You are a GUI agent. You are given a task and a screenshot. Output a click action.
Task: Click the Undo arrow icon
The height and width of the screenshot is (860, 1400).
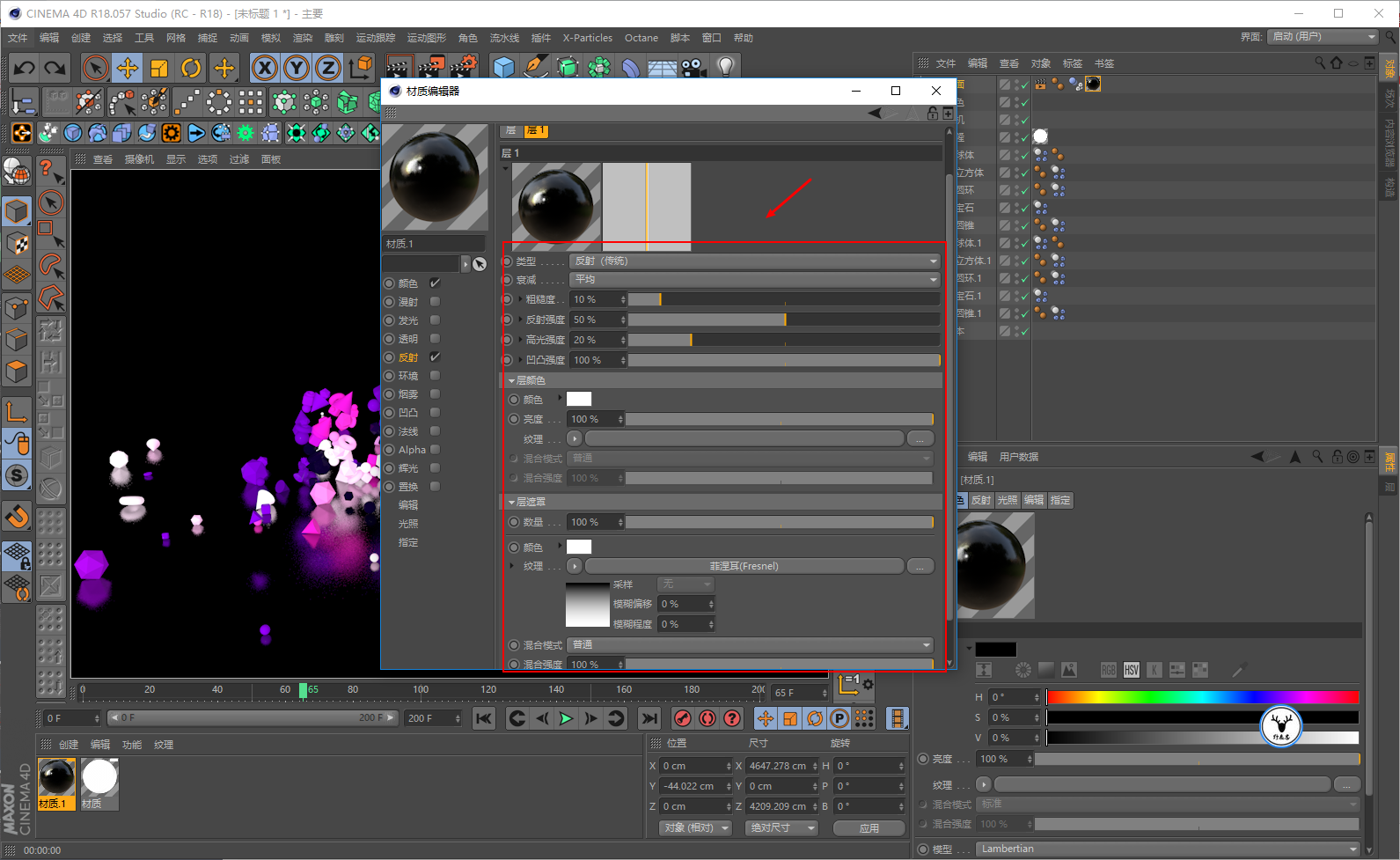click(x=24, y=68)
